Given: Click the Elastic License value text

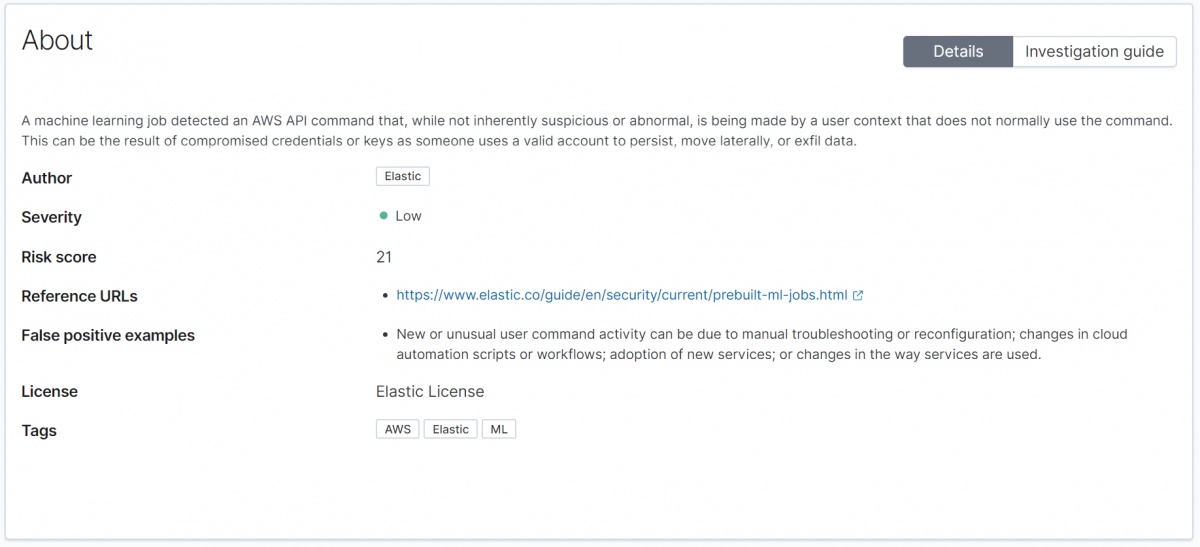Looking at the screenshot, I should click(430, 391).
